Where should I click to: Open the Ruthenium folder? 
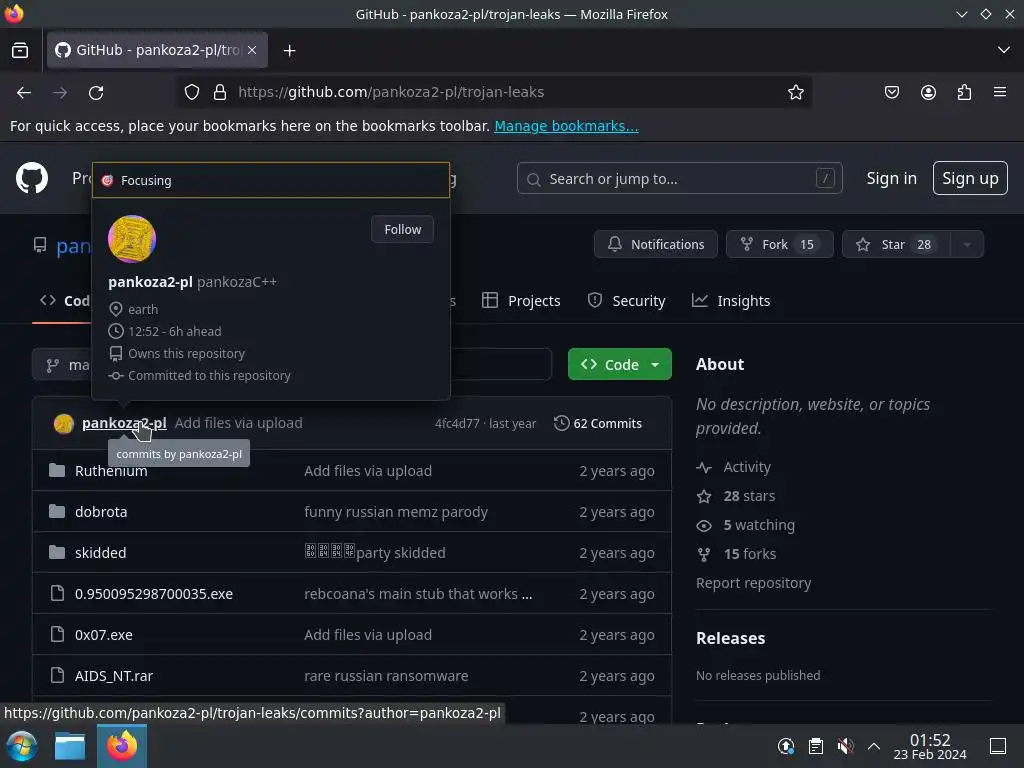tap(111, 471)
